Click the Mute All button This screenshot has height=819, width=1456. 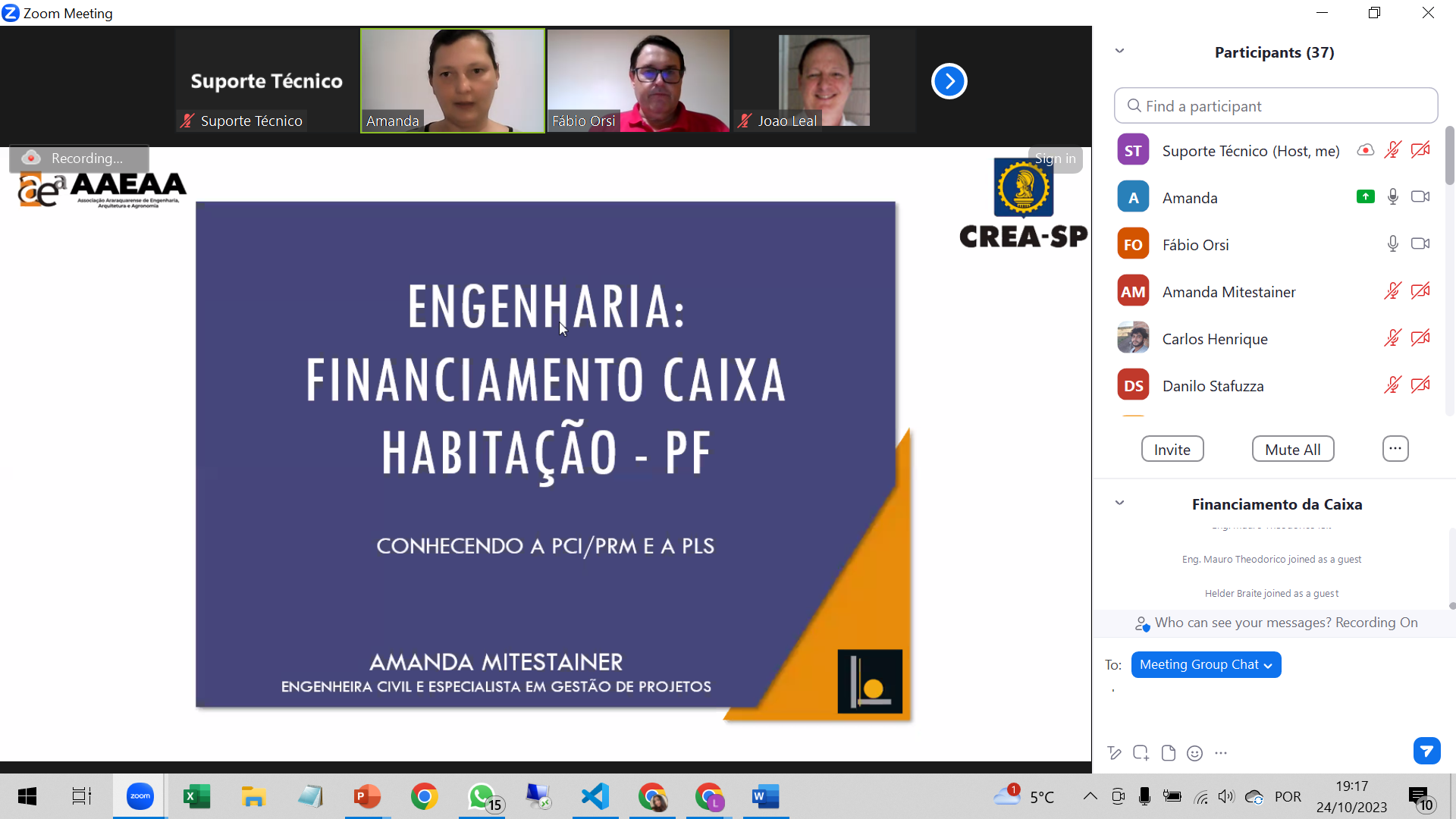click(x=1293, y=449)
